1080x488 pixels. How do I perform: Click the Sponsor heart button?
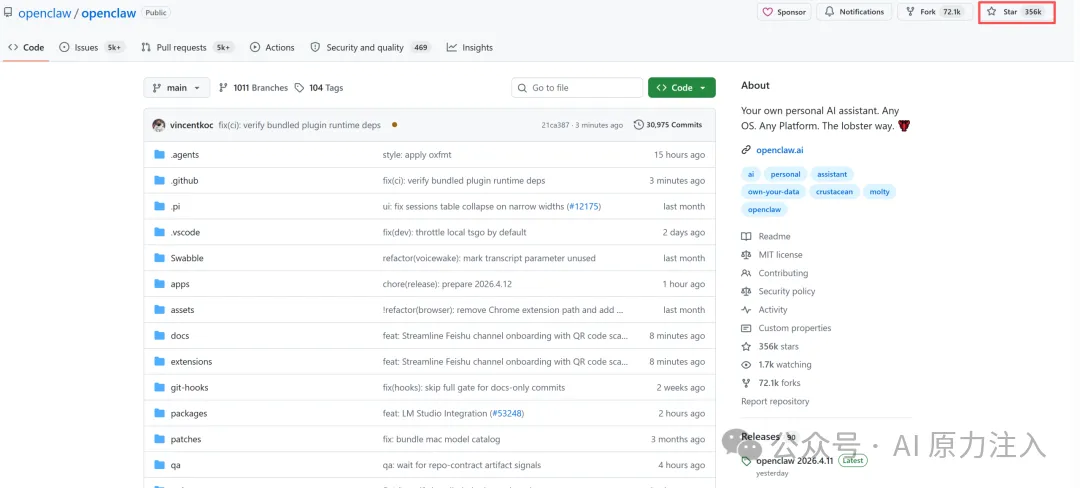(x=784, y=12)
